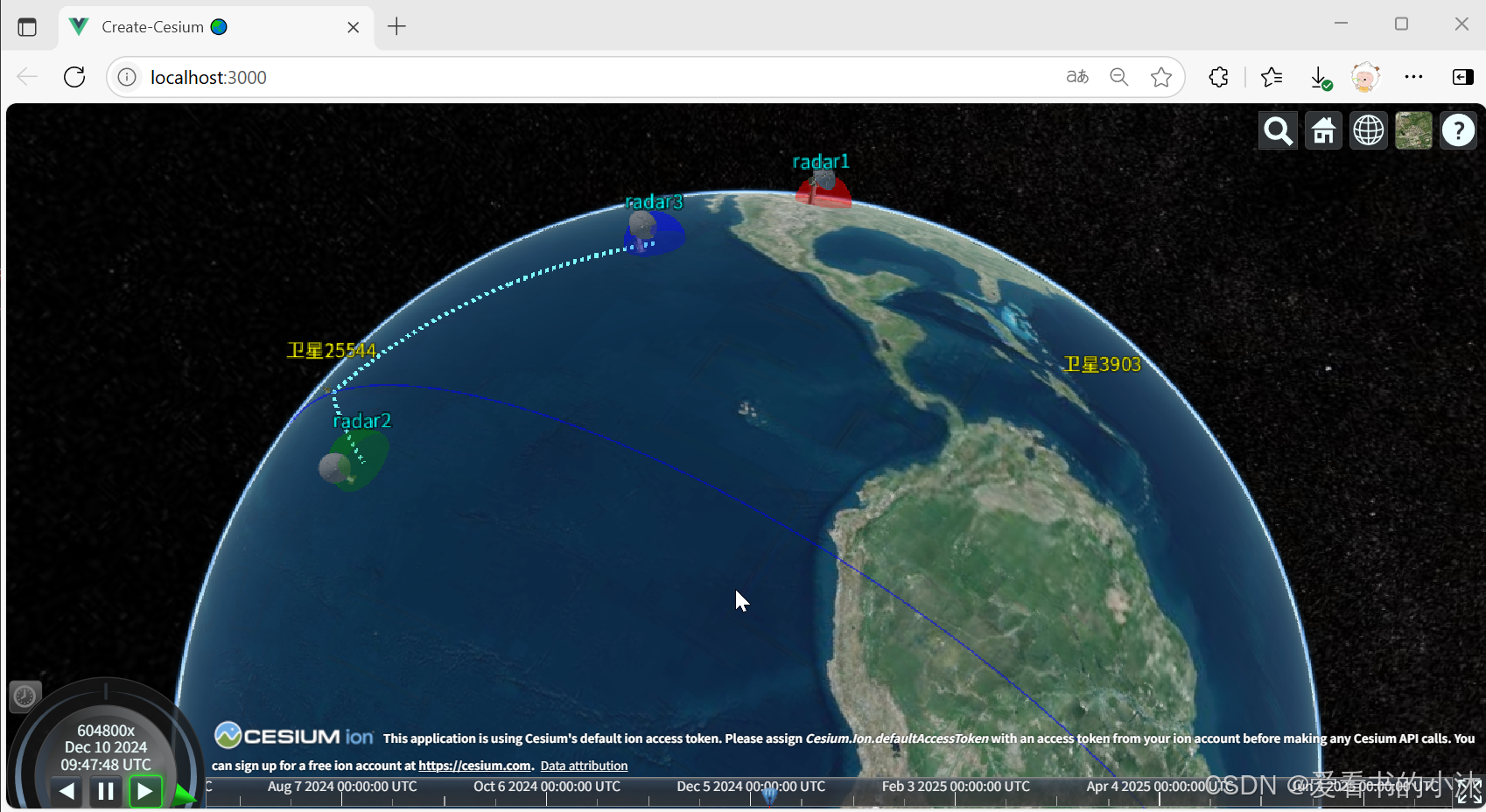Open the https://cesium.com link
Image resolution: width=1486 pixels, height=812 pixels.
[474, 766]
